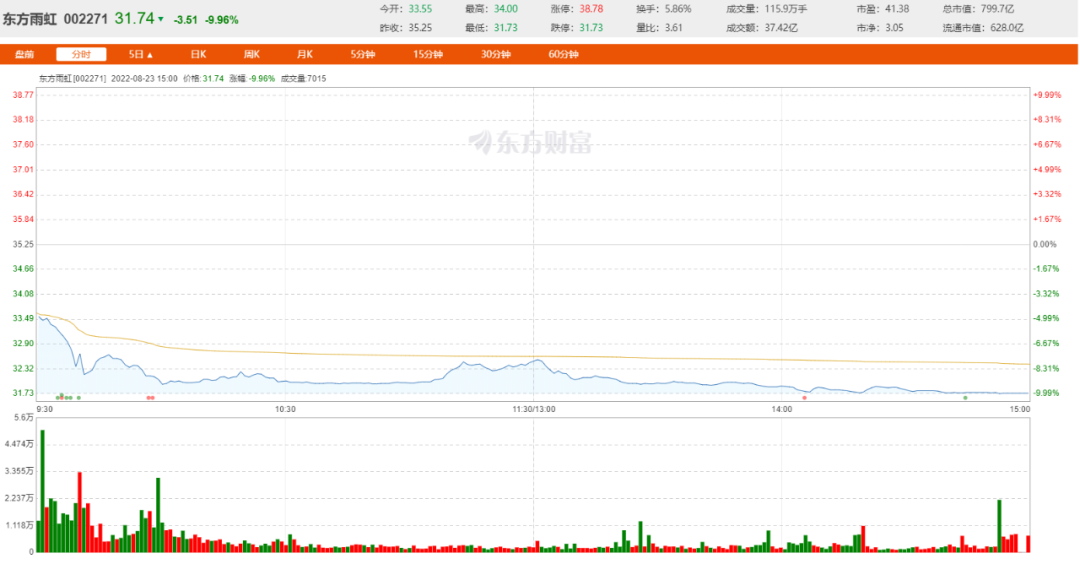Click the tallest green opening volume bar

(x=43, y=491)
